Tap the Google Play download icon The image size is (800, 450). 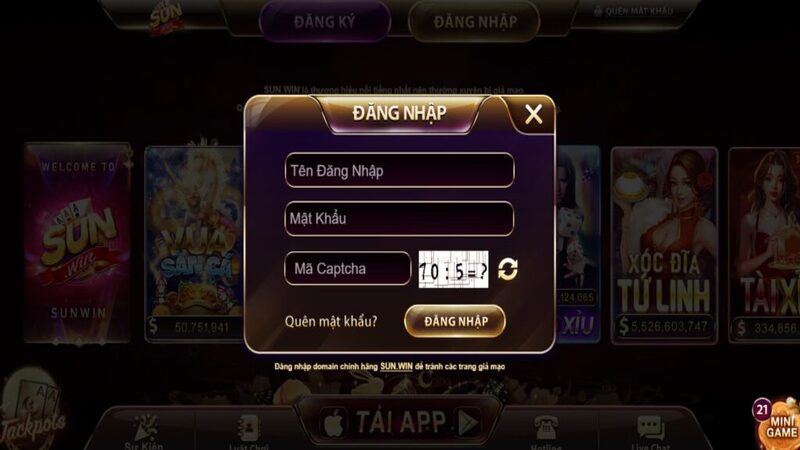(468, 422)
